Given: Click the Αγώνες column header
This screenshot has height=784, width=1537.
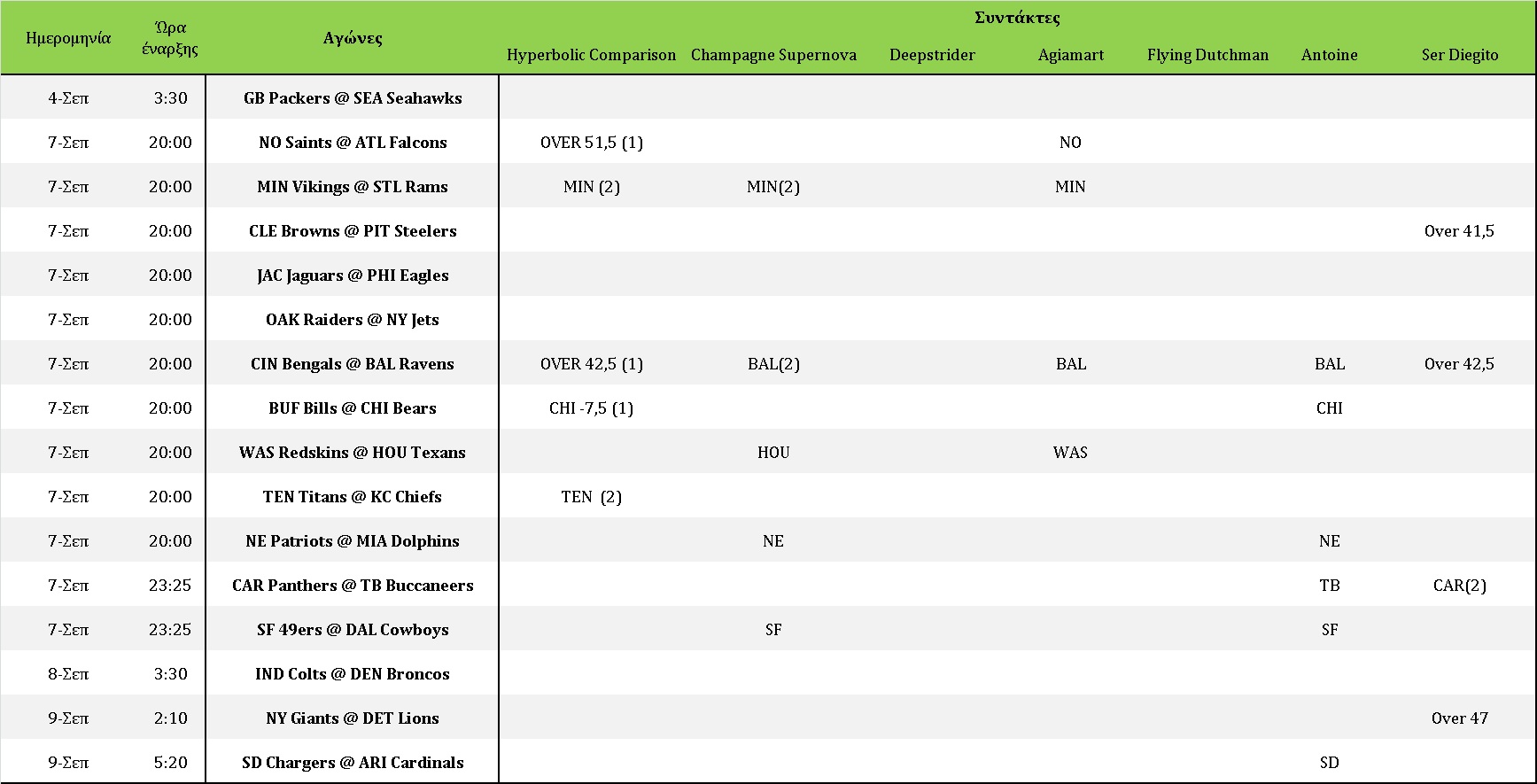Looking at the screenshot, I should [x=353, y=38].
